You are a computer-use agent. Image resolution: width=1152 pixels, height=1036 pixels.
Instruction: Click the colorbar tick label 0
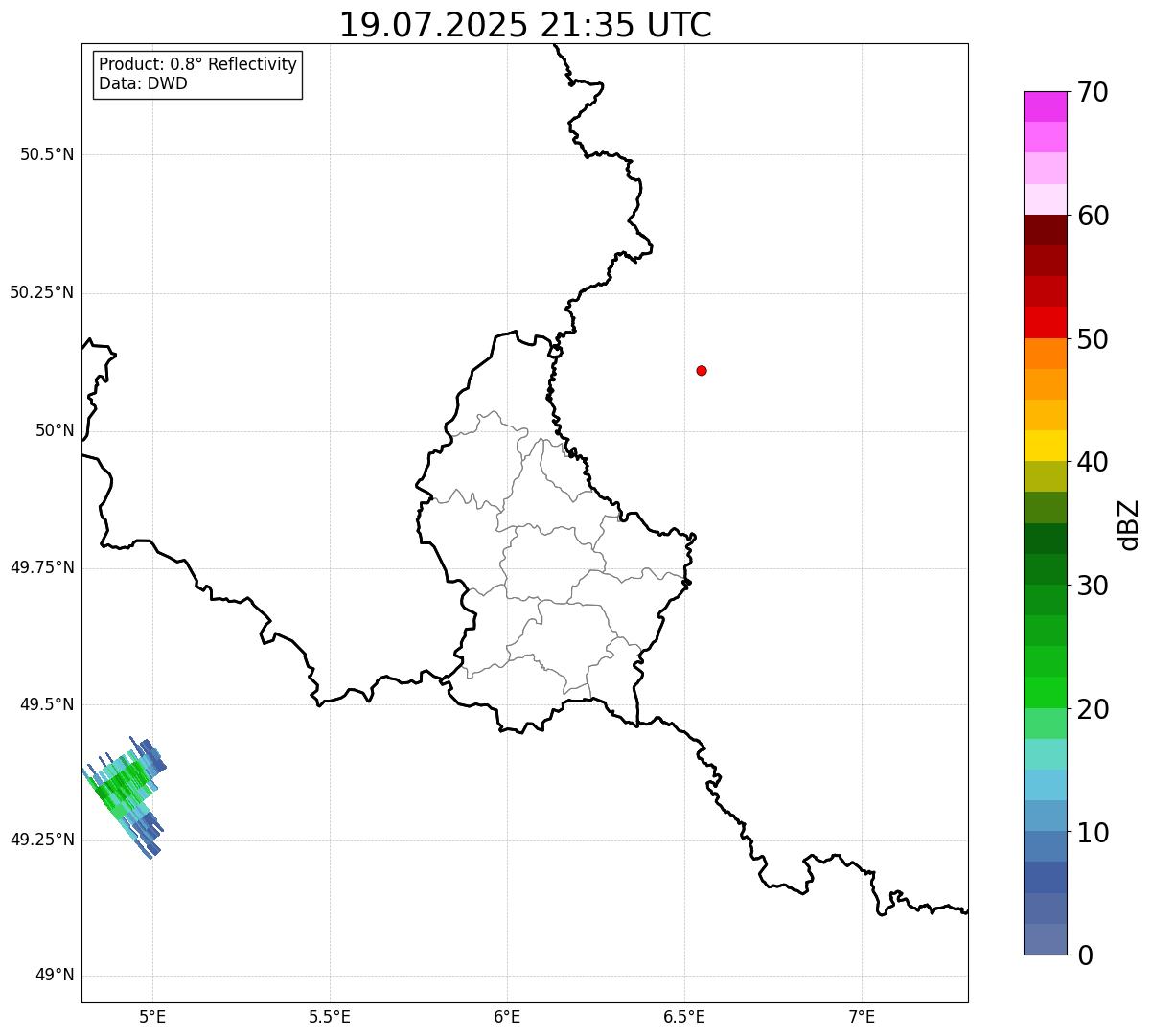tap(1085, 955)
